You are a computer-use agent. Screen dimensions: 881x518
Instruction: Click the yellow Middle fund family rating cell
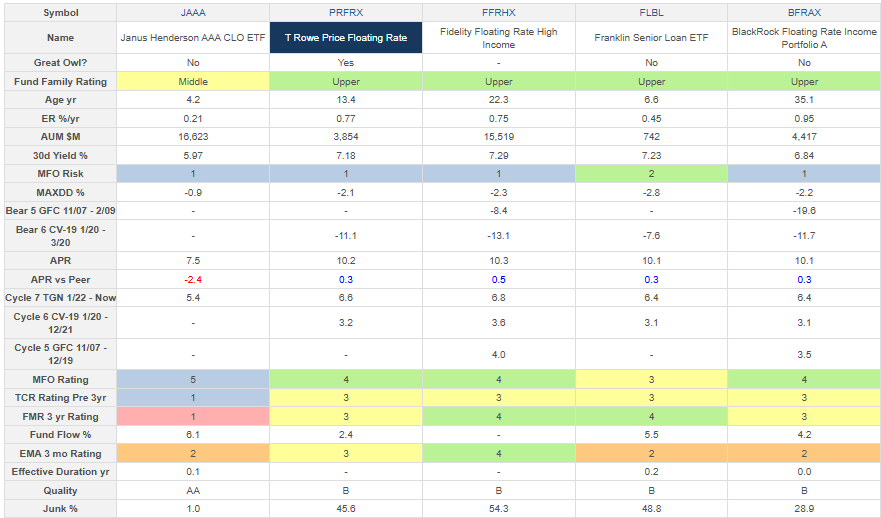(192, 81)
